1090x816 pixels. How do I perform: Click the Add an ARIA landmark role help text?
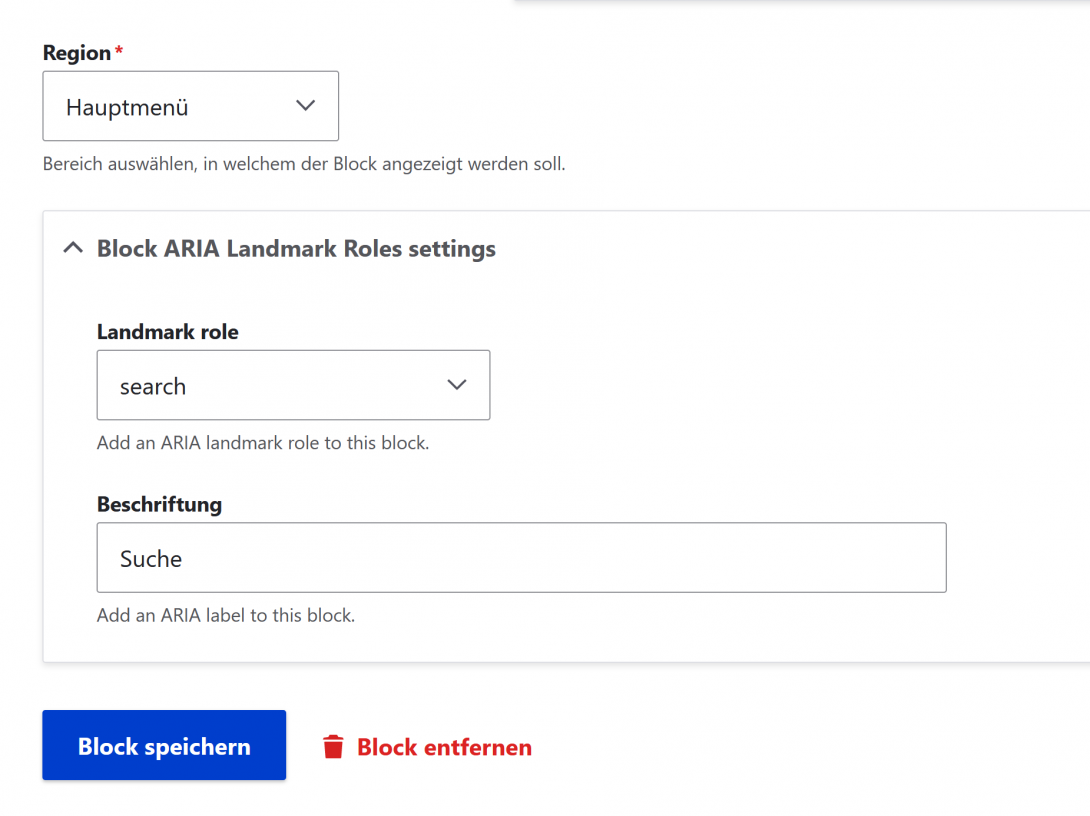tap(263, 442)
